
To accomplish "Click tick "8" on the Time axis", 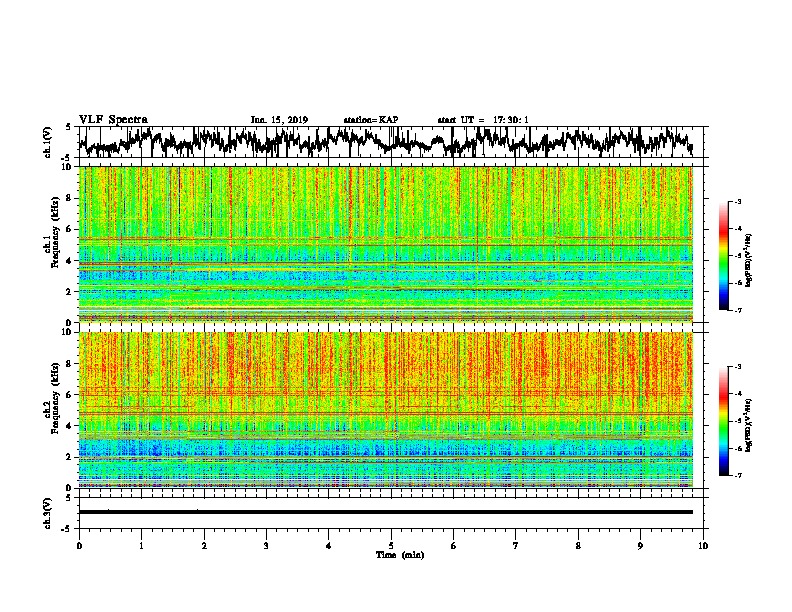I will (578, 546).
